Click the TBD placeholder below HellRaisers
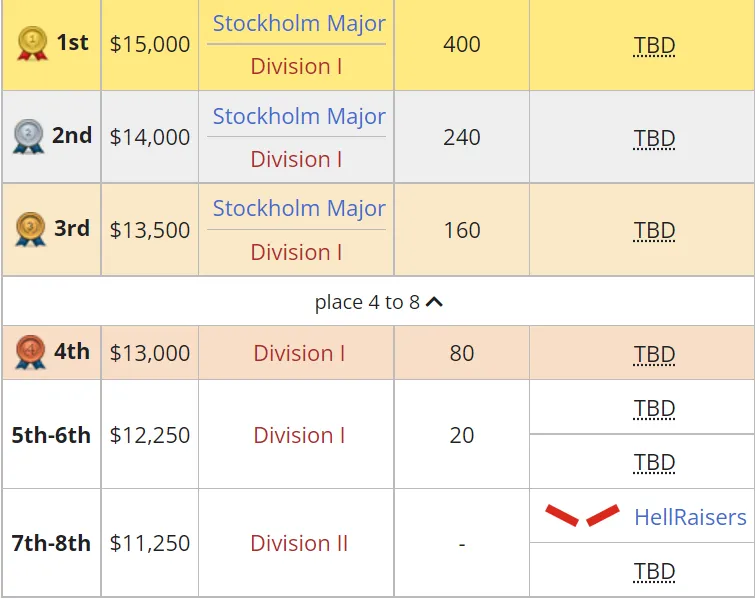755x599 pixels. 654,571
